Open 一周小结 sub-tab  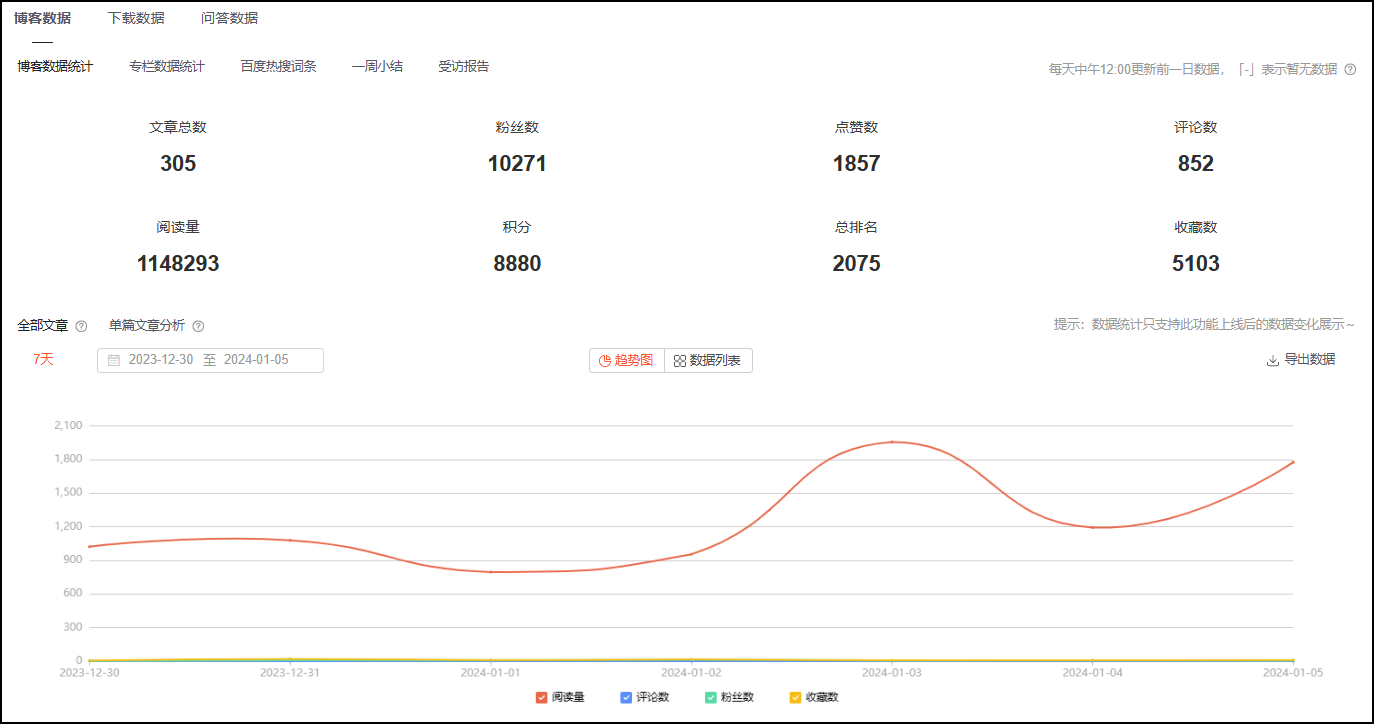coord(377,66)
